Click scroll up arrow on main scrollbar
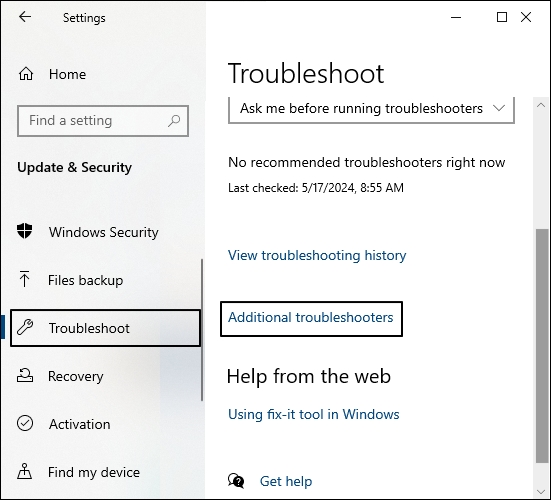The height and width of the screenshot is (500, 551). pos(542,105)
